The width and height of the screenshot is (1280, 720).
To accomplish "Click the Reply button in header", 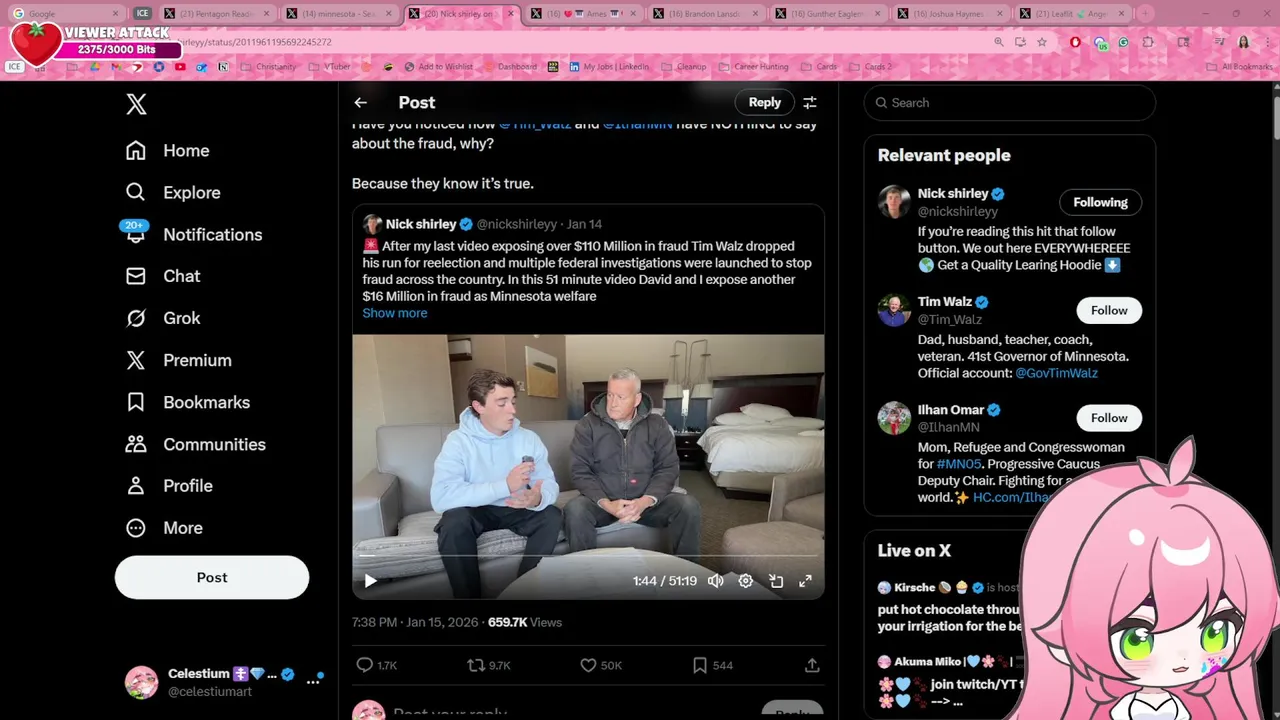I will [765, 102].
